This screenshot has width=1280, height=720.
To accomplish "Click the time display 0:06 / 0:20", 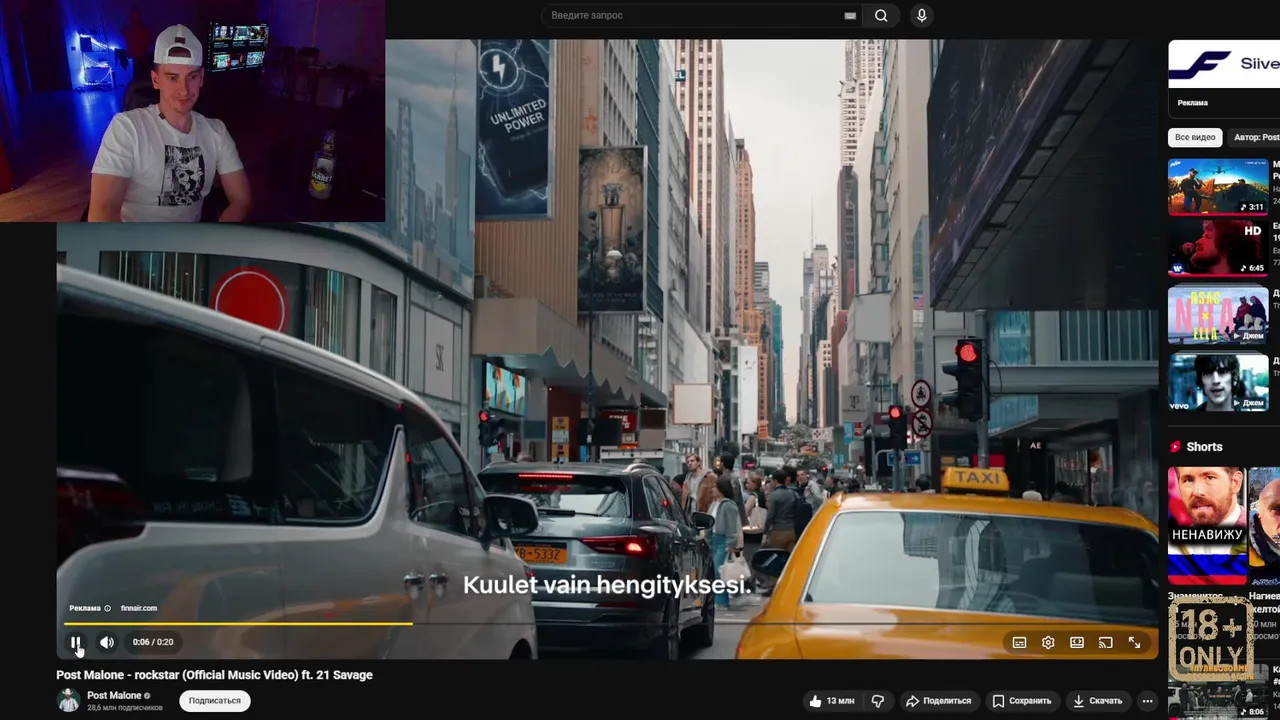I will pyautogui.click(x=153, y=642).
